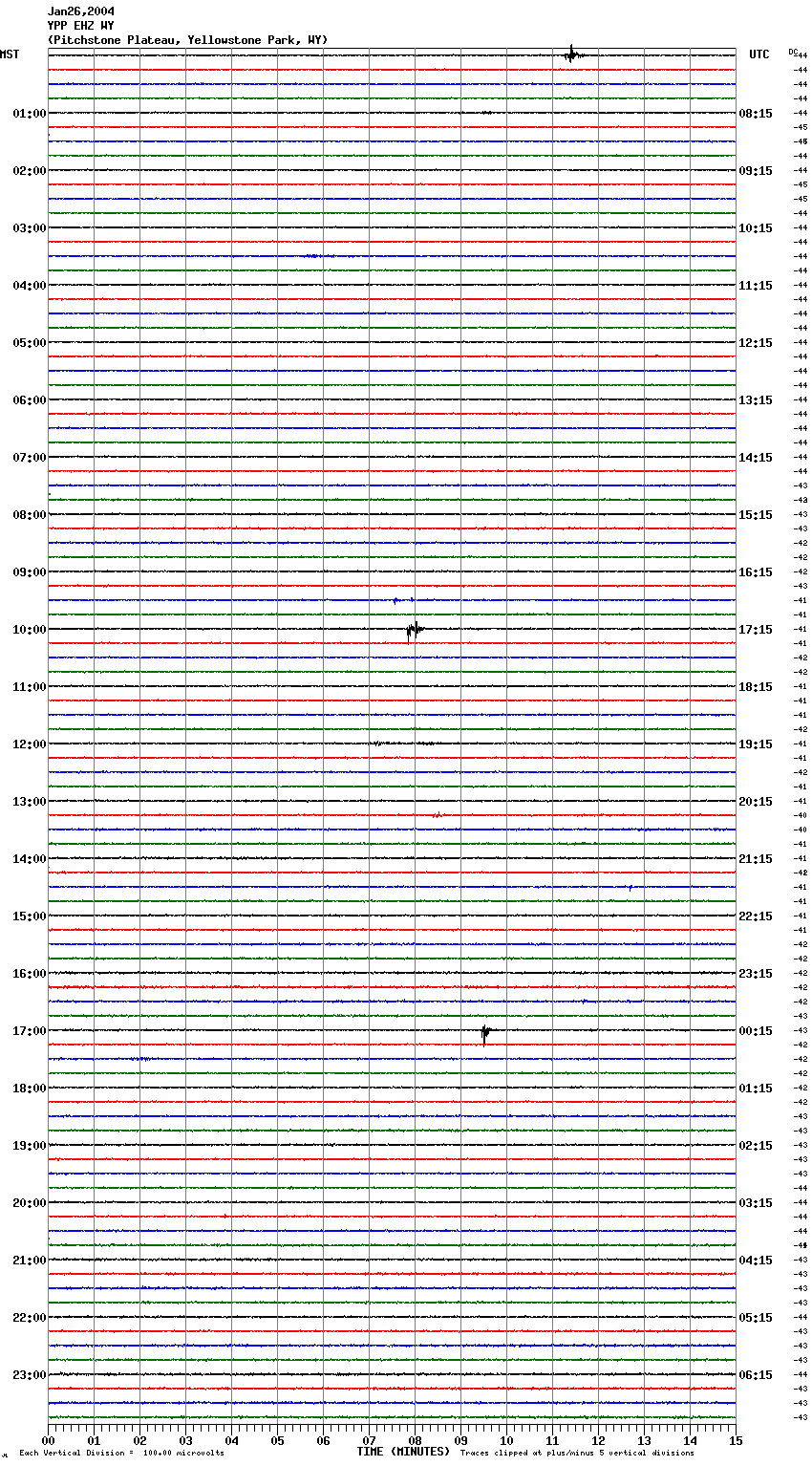Select the 10:00 MST time label

(30, 630)
